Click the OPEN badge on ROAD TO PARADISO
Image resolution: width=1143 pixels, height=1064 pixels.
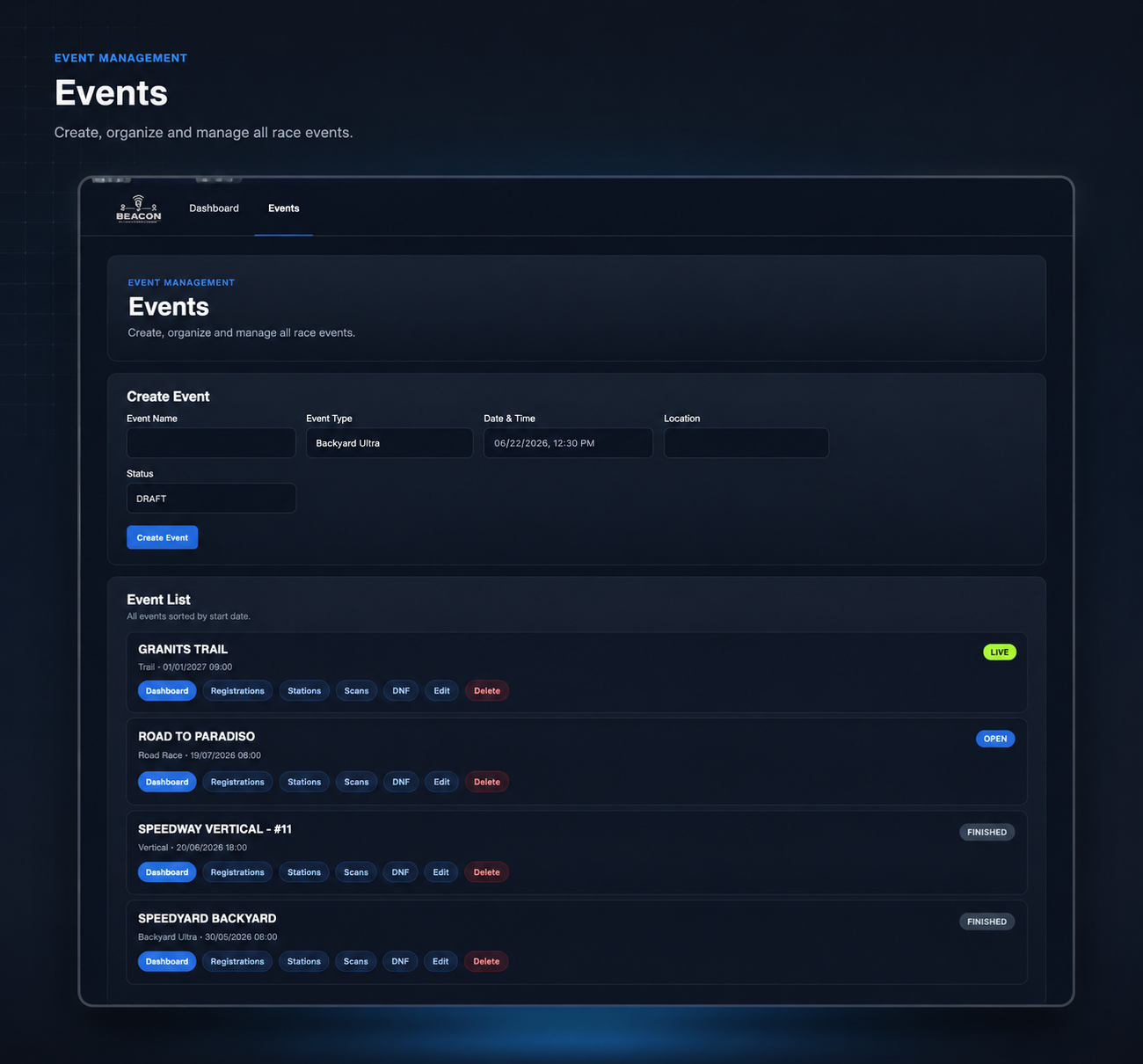coord(995,739)
